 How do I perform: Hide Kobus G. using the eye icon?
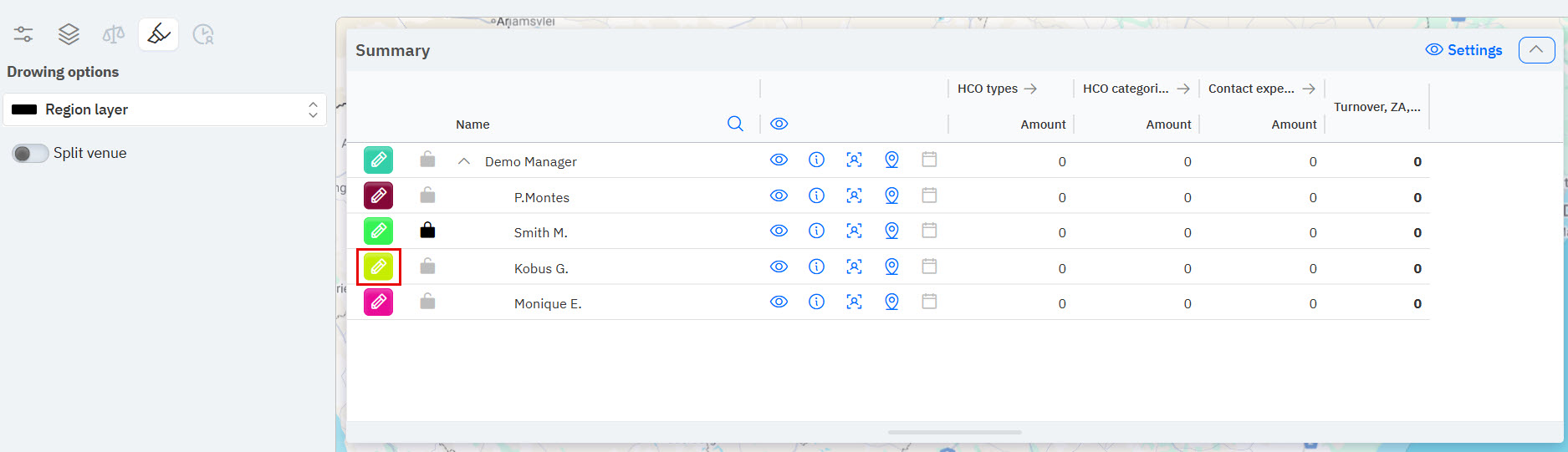pos(779,267)
